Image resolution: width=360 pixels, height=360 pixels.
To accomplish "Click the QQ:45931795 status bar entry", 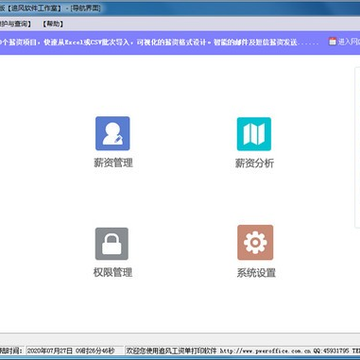I will tap(331, 351).
